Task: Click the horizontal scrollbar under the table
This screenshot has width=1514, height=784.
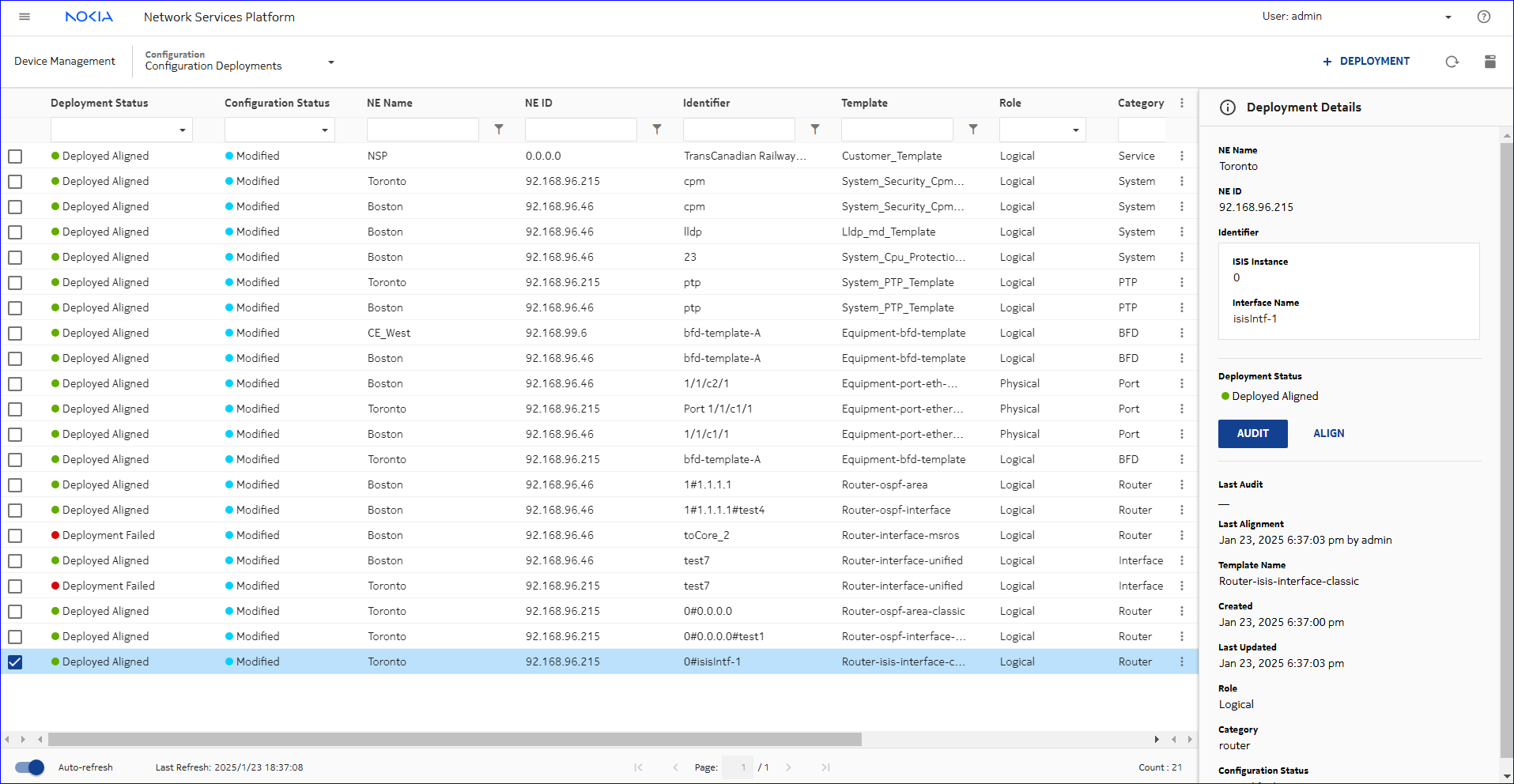Action: pyautogui.click(x=455, y=740)
